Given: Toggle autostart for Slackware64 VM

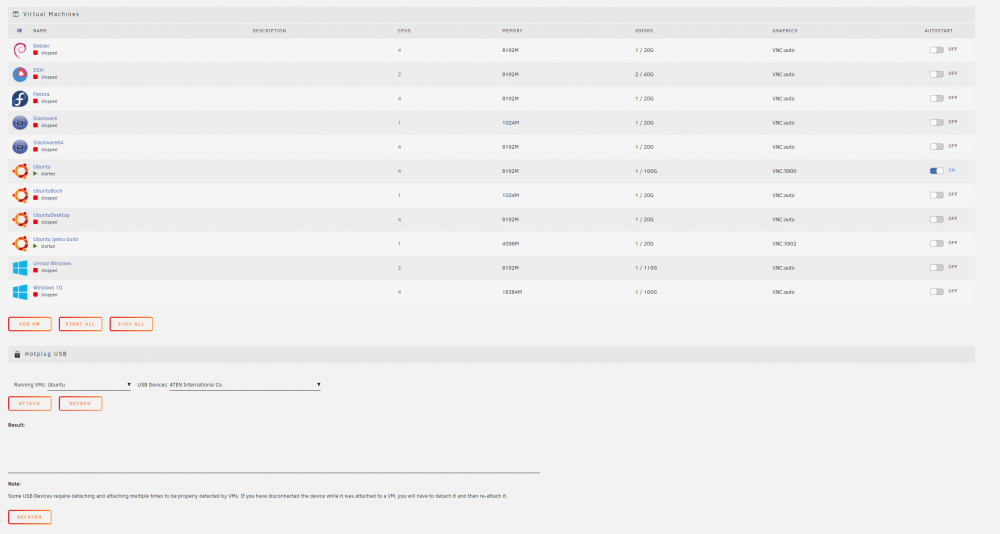Looking at the screenshot, I should coord(936,147).
